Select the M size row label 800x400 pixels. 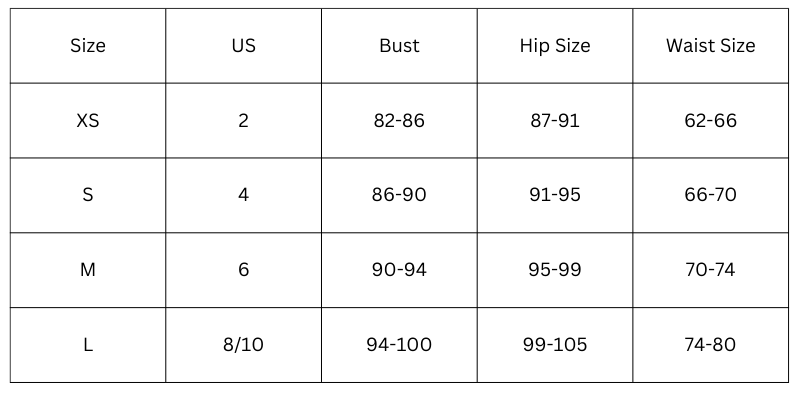(88, 270)
